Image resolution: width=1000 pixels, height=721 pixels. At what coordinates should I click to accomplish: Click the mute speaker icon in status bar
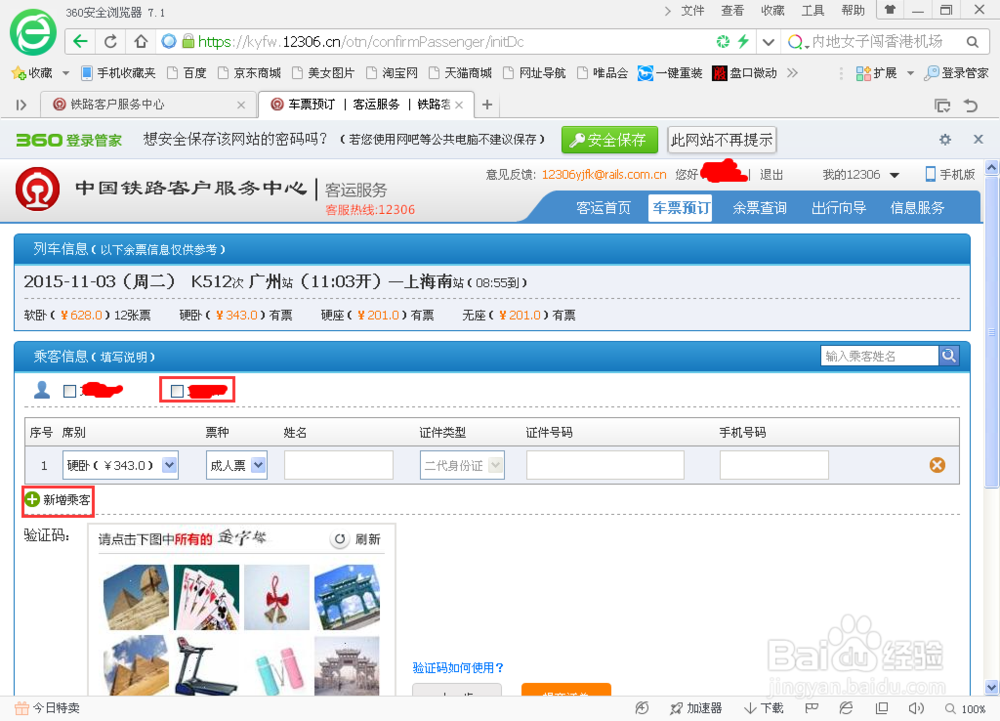[x=916, y=707]
